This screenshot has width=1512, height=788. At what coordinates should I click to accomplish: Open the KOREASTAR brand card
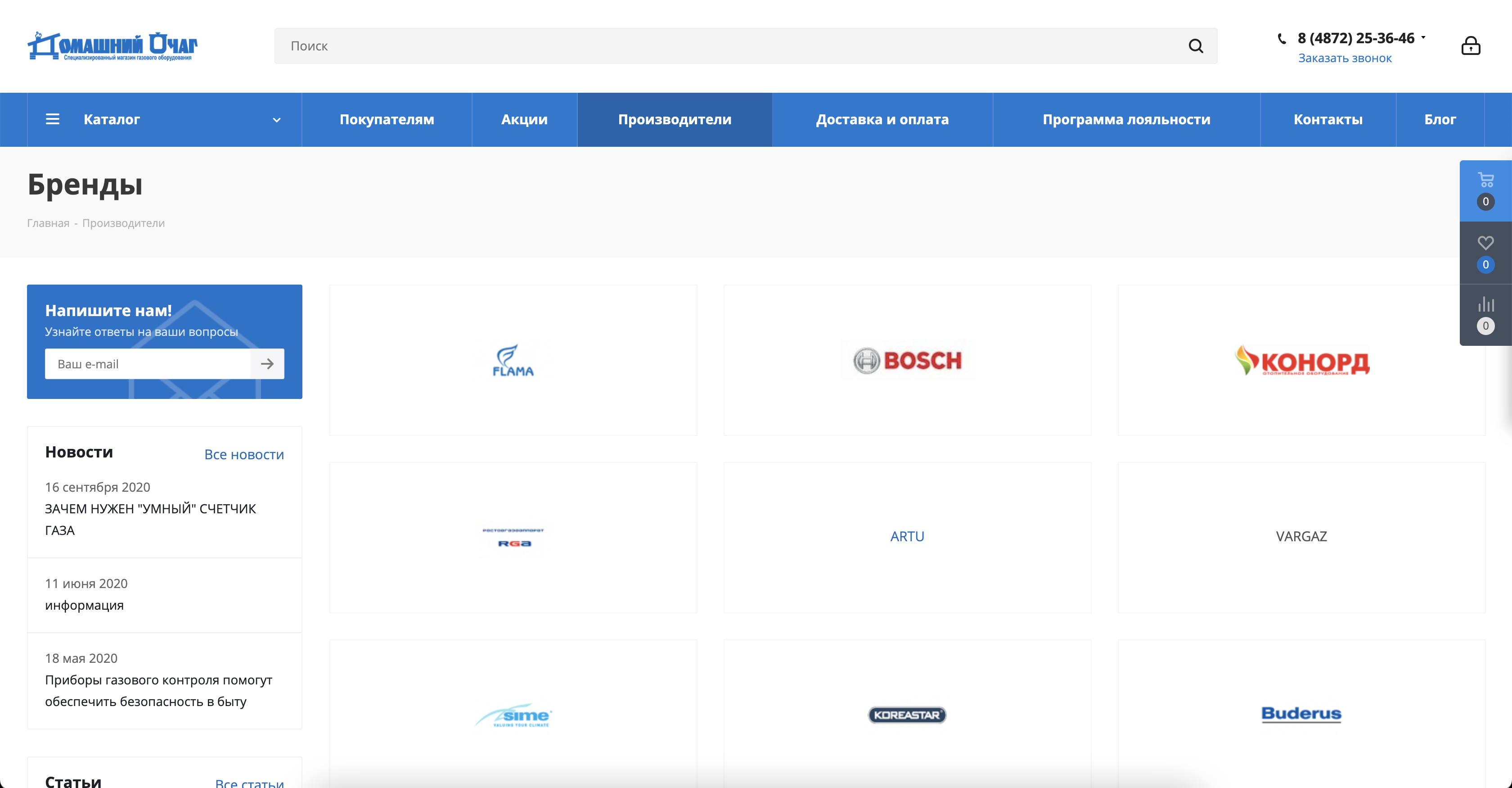(x=908, y=715)
